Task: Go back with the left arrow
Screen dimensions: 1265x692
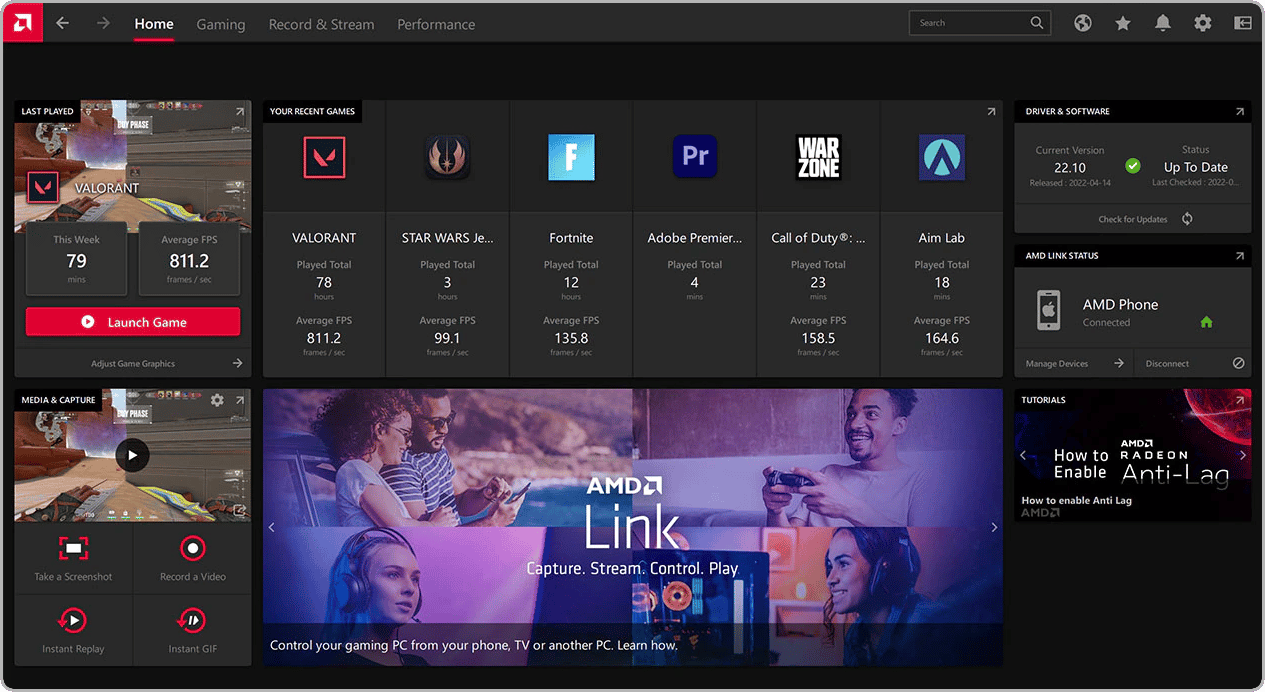Action: 63,23
